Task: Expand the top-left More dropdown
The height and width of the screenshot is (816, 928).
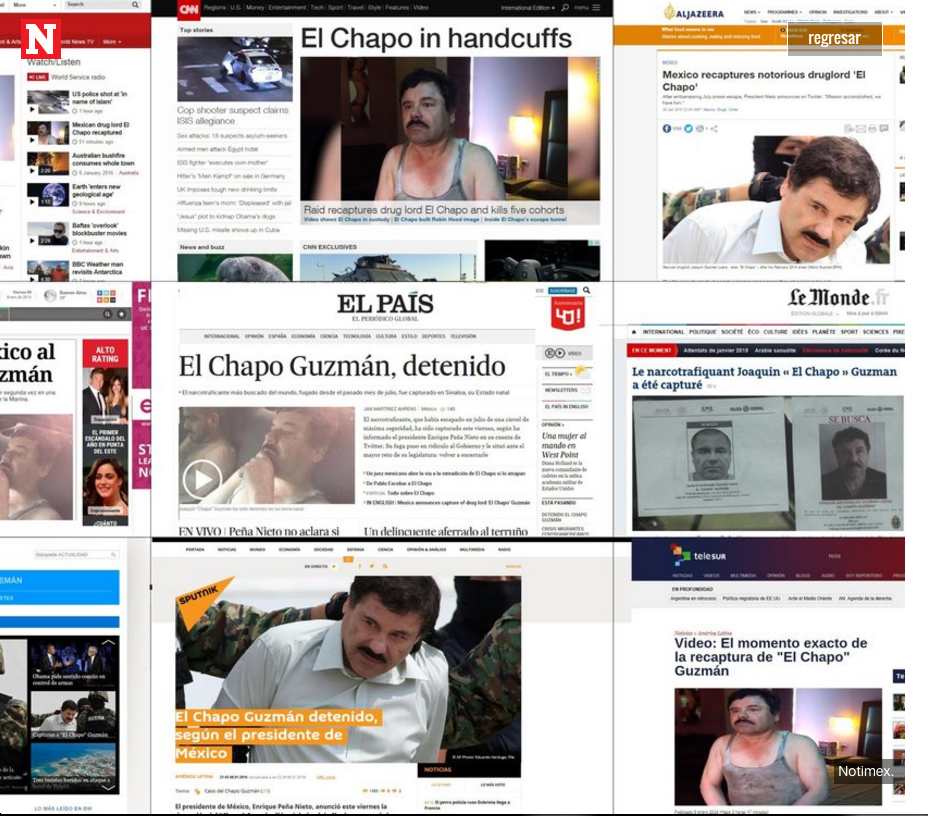Action: [34, 5]
